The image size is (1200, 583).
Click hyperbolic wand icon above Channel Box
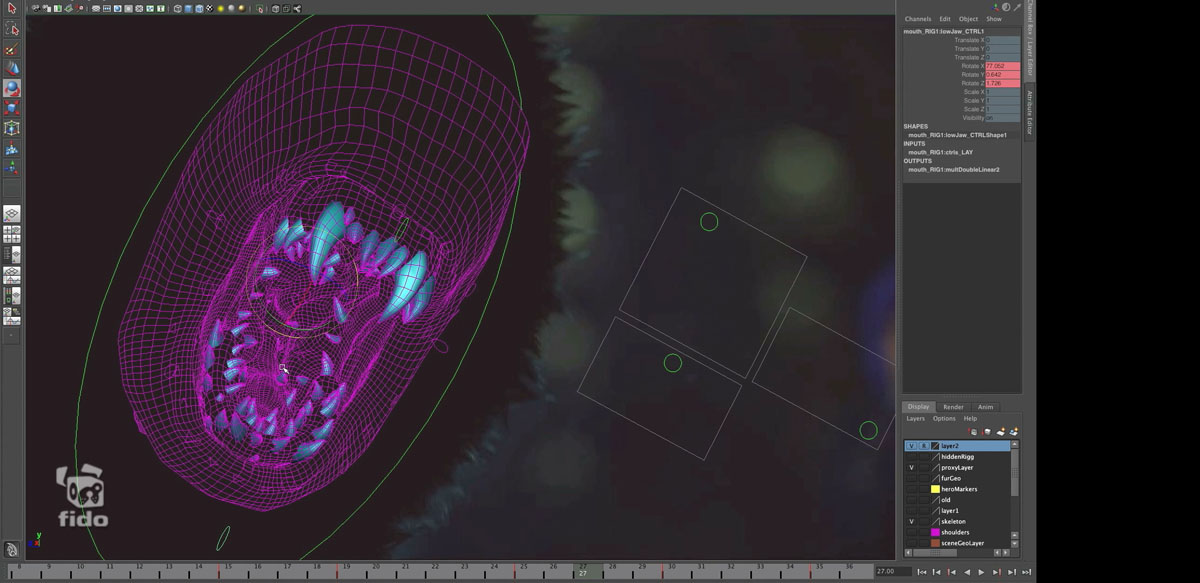pyautogui.click(x=1018, y=6)
